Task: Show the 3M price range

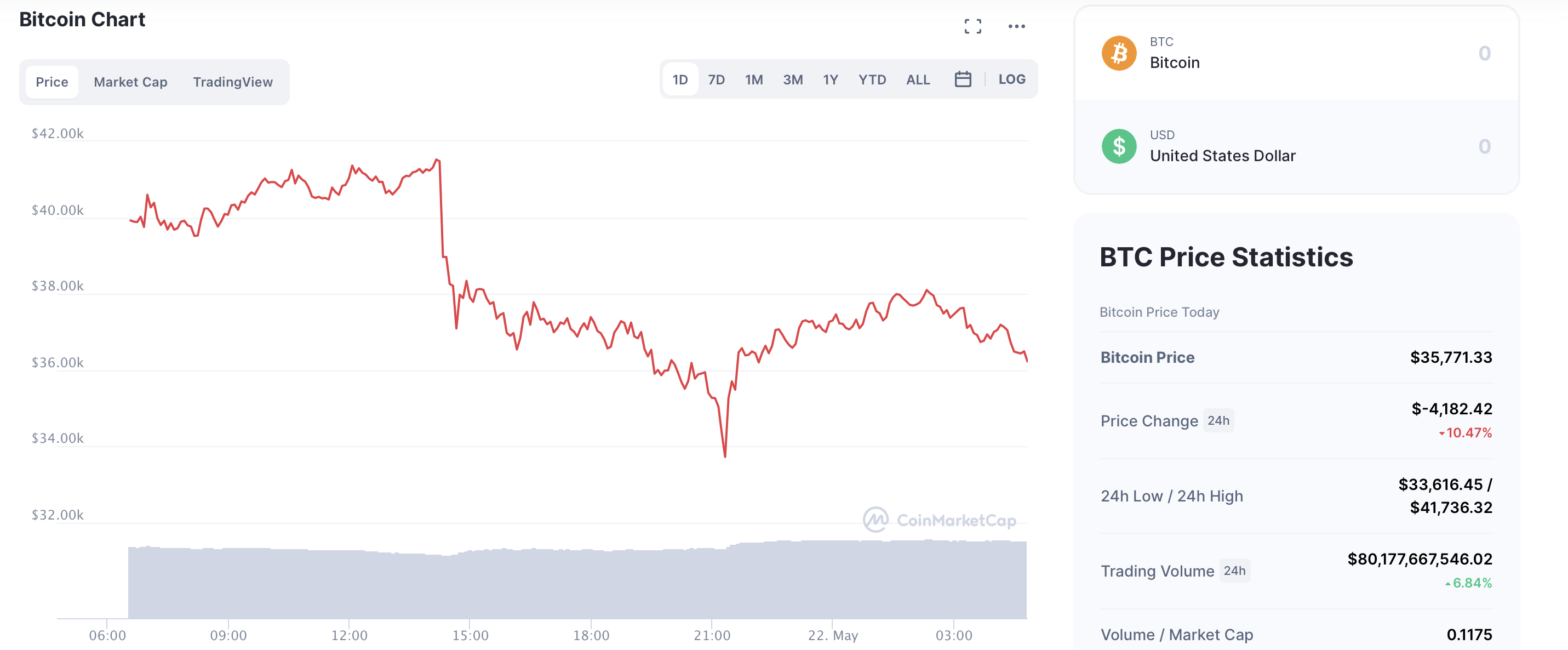Action: [x=793, y=80]
